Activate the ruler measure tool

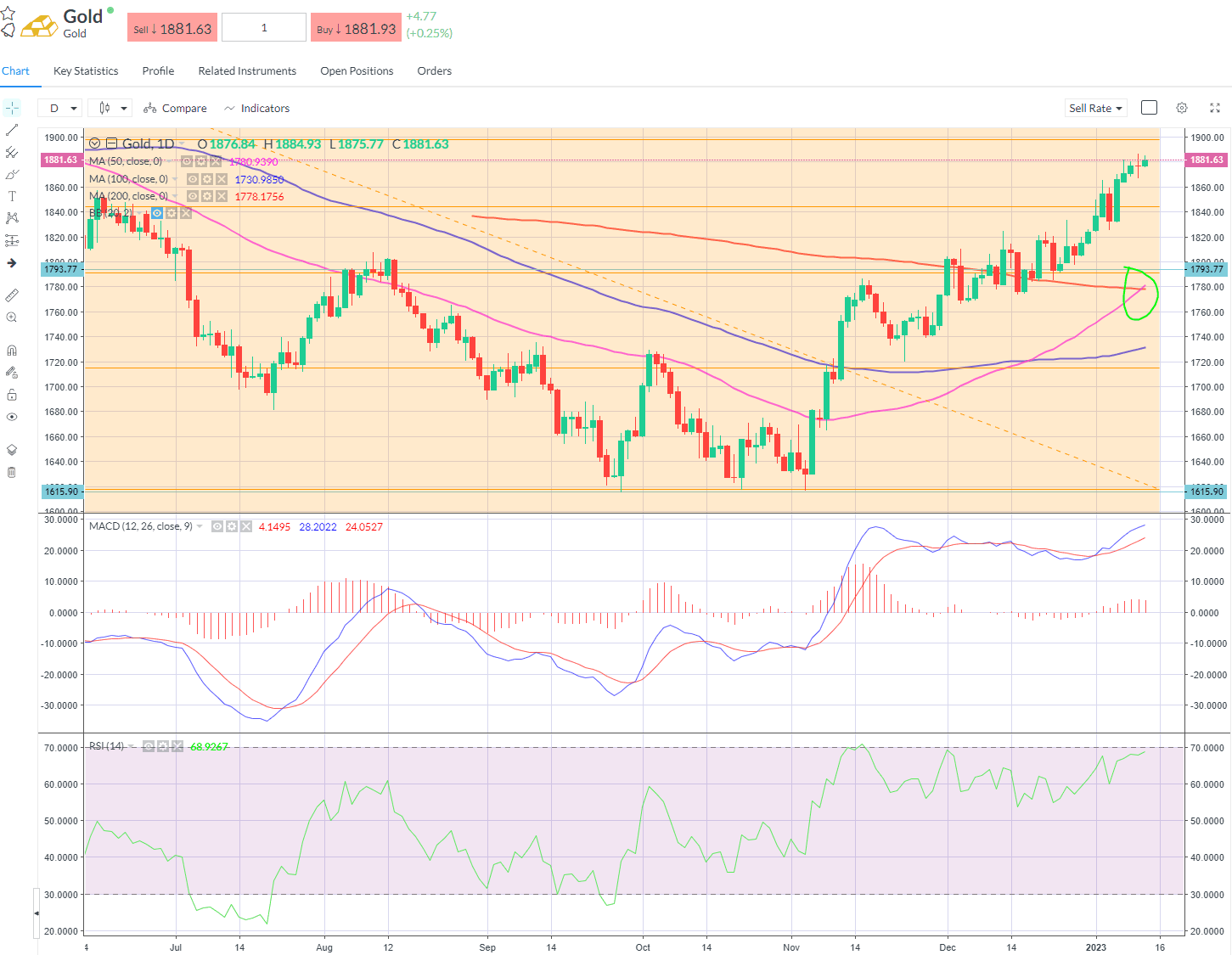point(12,295)
